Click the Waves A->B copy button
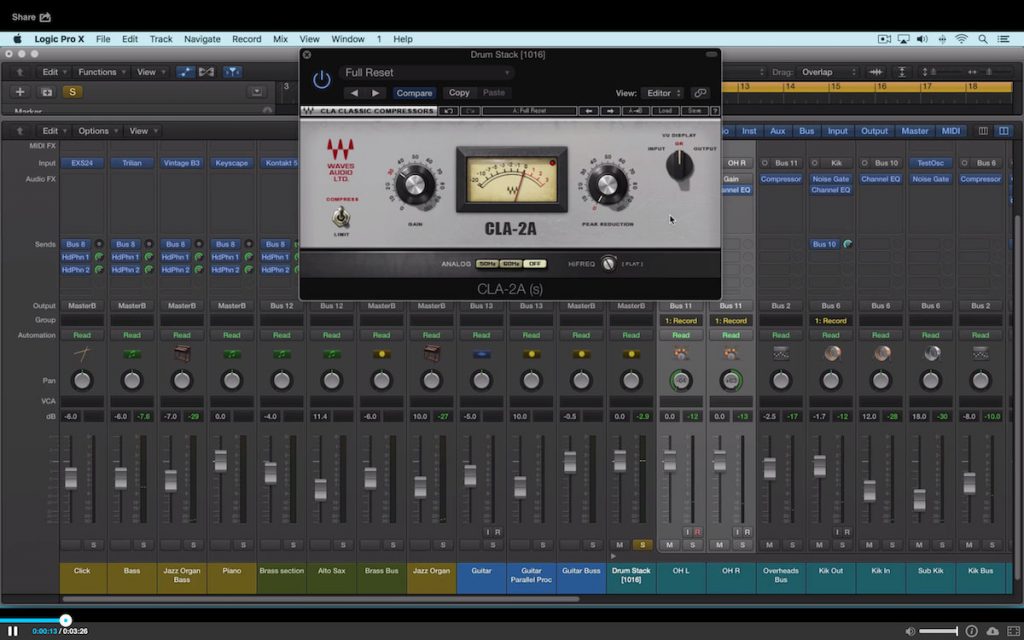The height and width of the screenshot is (640, 1024). 634,111
